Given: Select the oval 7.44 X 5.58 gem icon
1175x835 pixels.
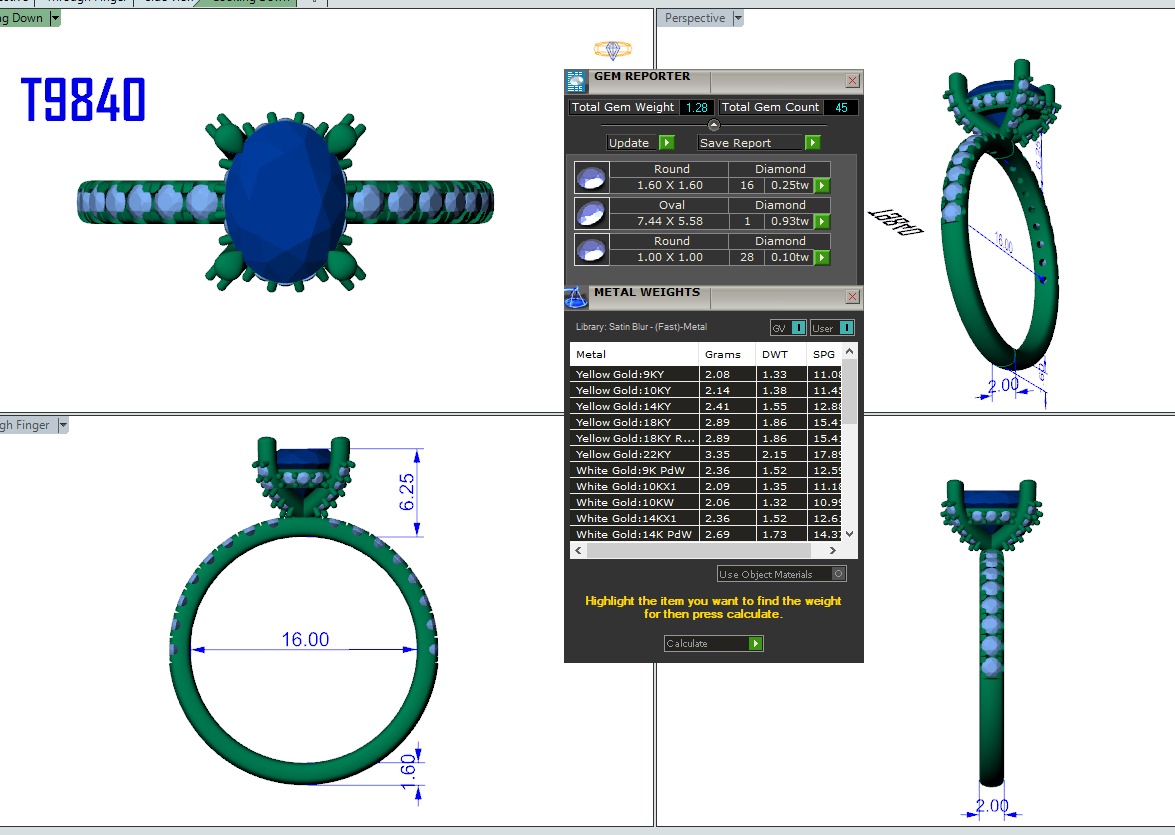Looking at the screenshot, I should [x=591, y=213].
